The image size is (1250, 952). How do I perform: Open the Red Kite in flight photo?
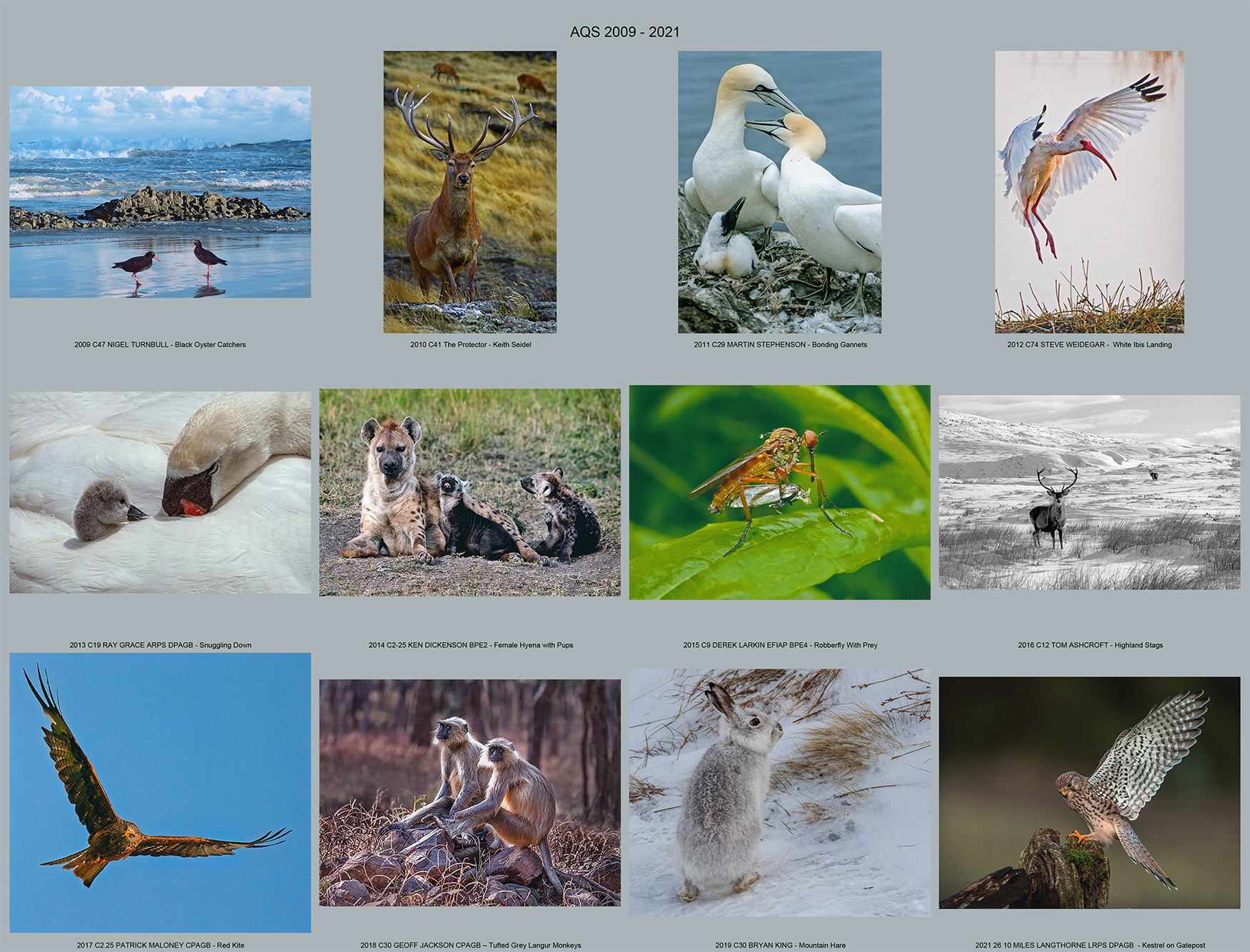coord(160,792)
